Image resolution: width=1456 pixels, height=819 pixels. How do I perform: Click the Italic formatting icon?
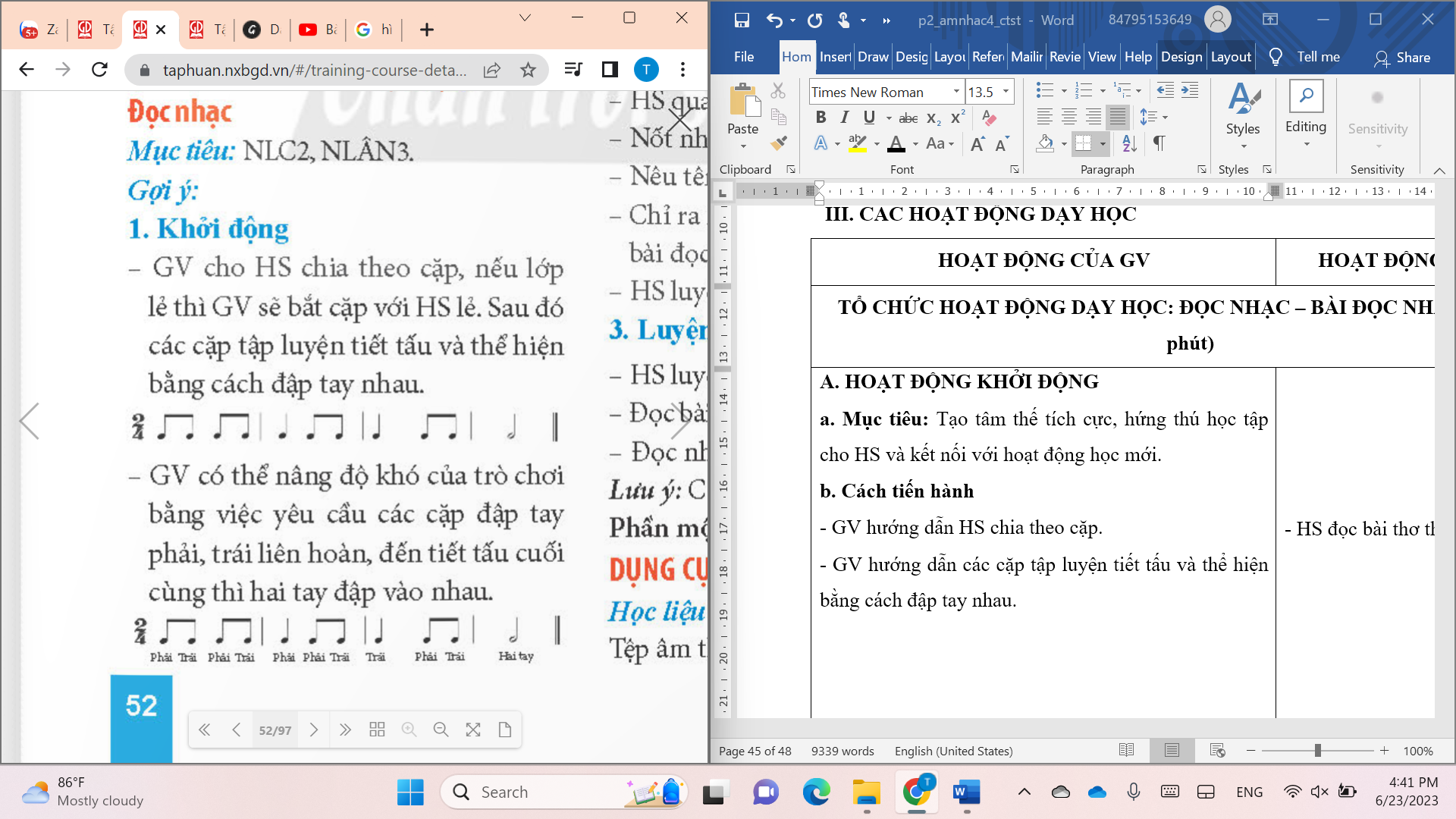844,118
